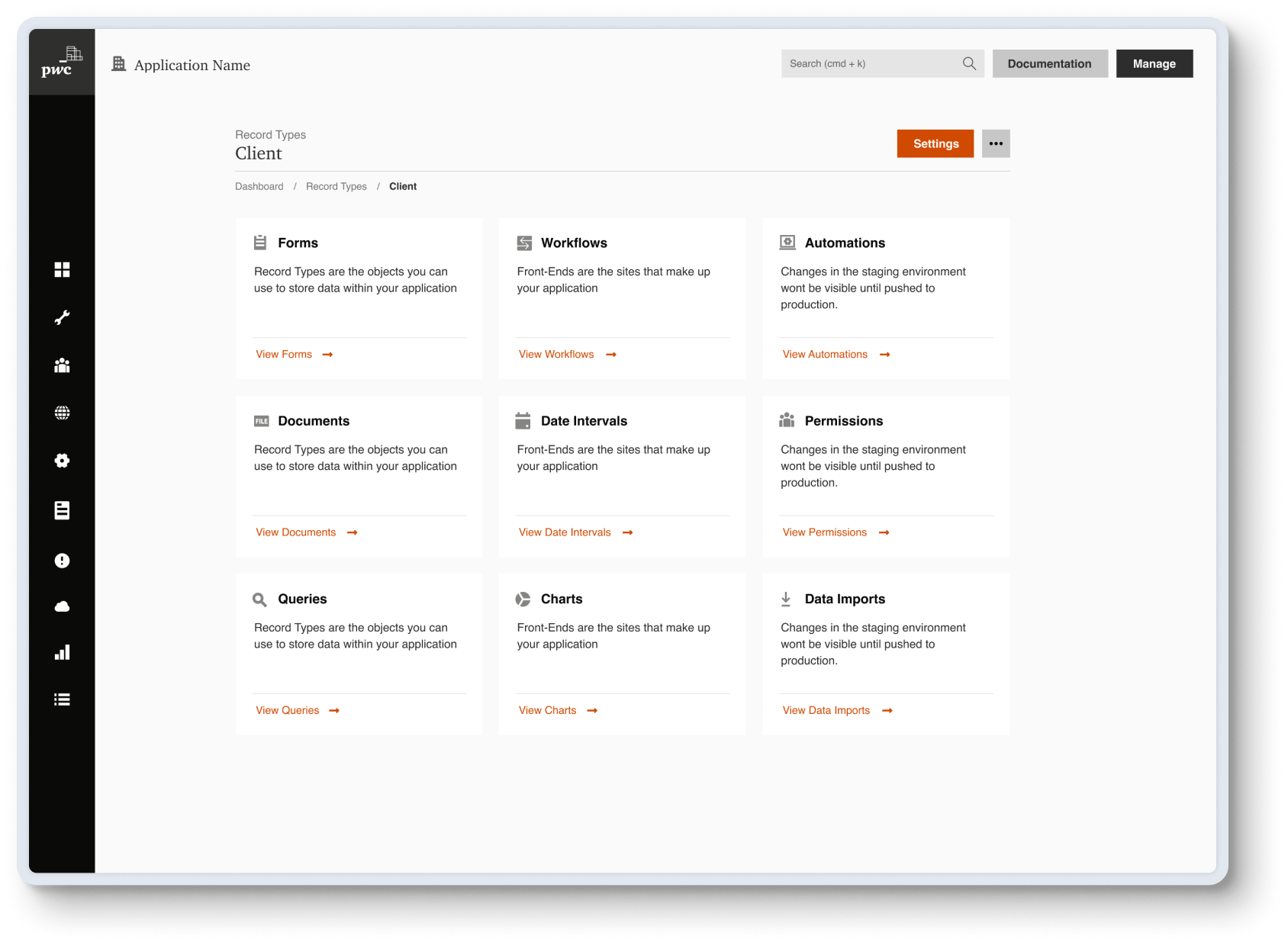Click the Date Intervals calendar icon
This screenshot has width=1288, height=945.
click(523, 420)
